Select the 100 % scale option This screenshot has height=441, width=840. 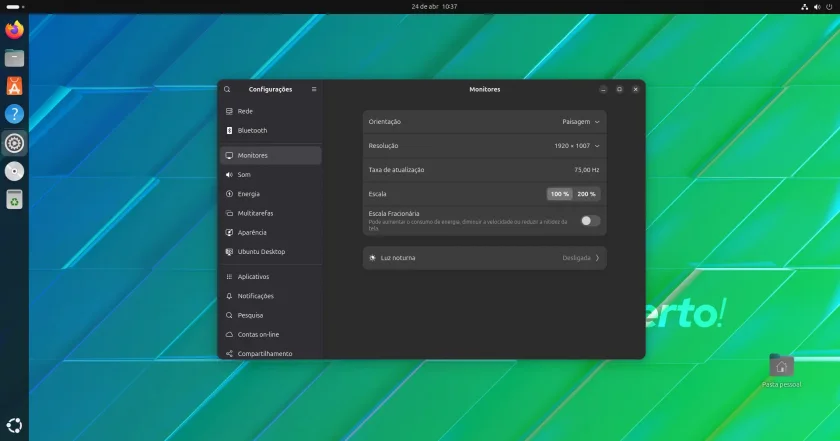[x=559, y=194]
